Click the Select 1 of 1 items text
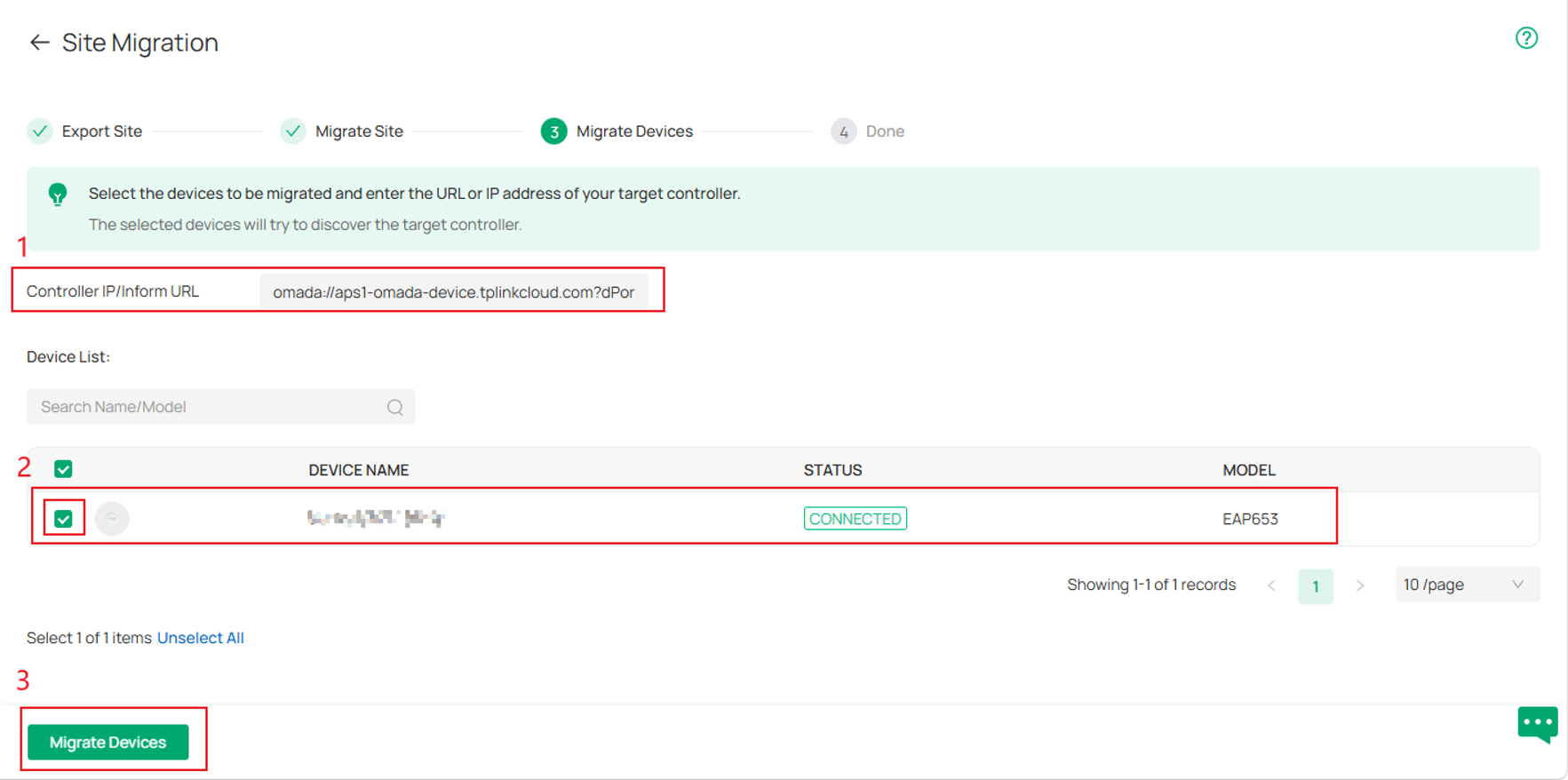This screenshot has width=1568, height=780. coord(89,638)
